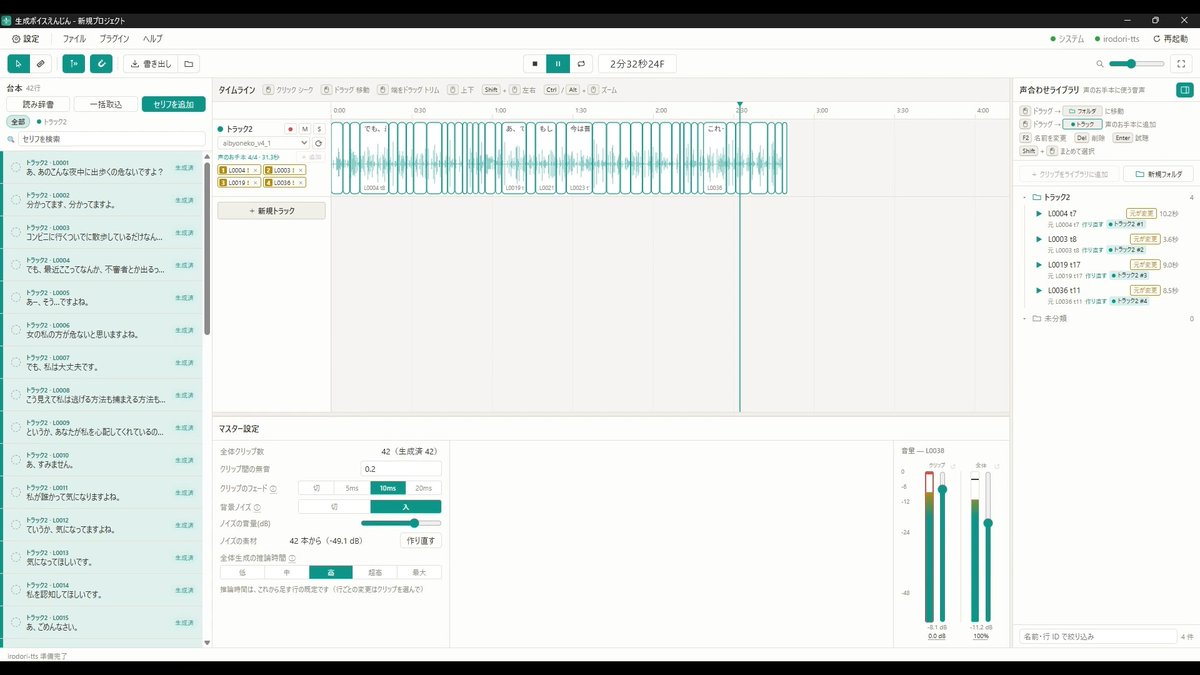1200x675 pixels.
Task: Open the ヘルプ menu
Action: click(152, 39)
